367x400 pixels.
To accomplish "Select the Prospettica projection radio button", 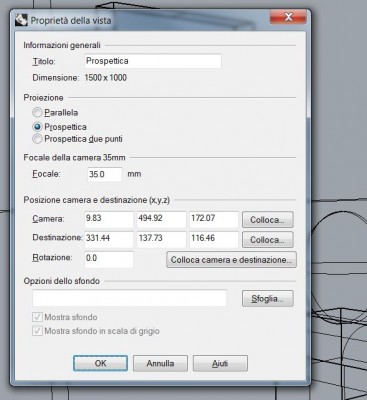I will [x=37, y=127].
